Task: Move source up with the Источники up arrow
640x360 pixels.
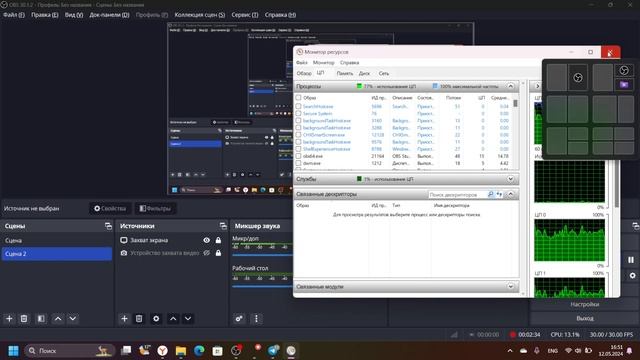Action: click(173, 319)
